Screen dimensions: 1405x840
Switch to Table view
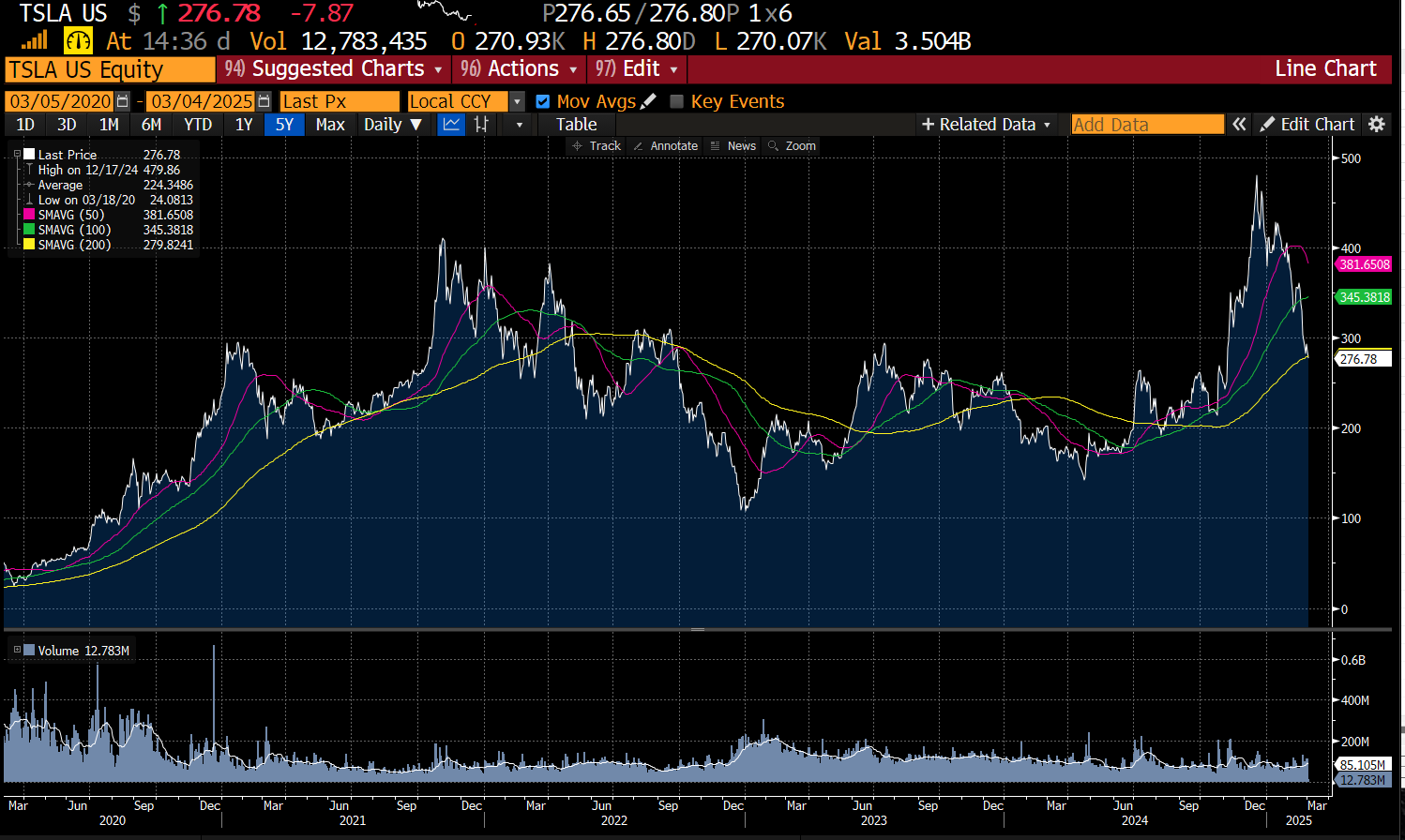coord(576,124)
